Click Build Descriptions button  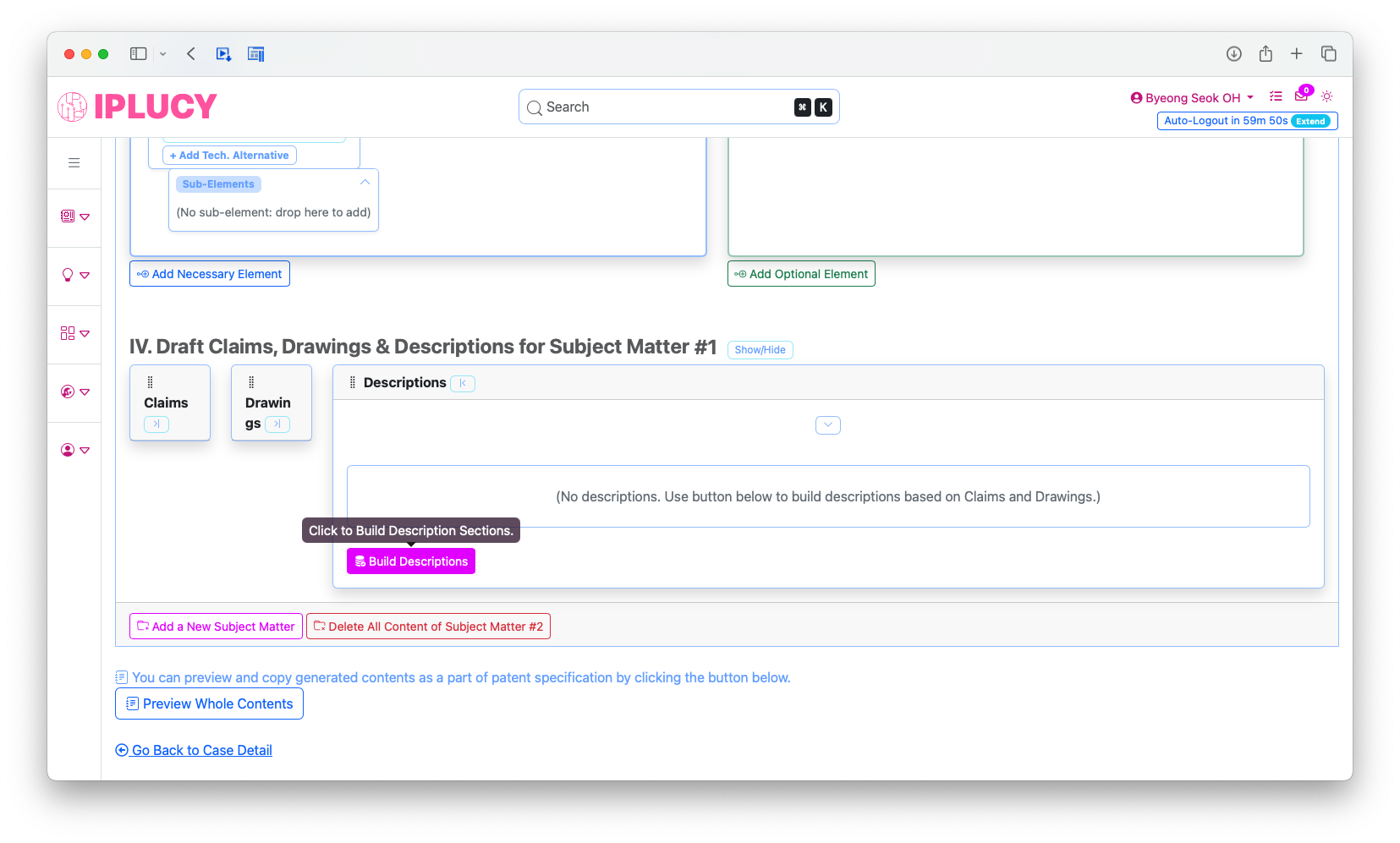(411, 561)
